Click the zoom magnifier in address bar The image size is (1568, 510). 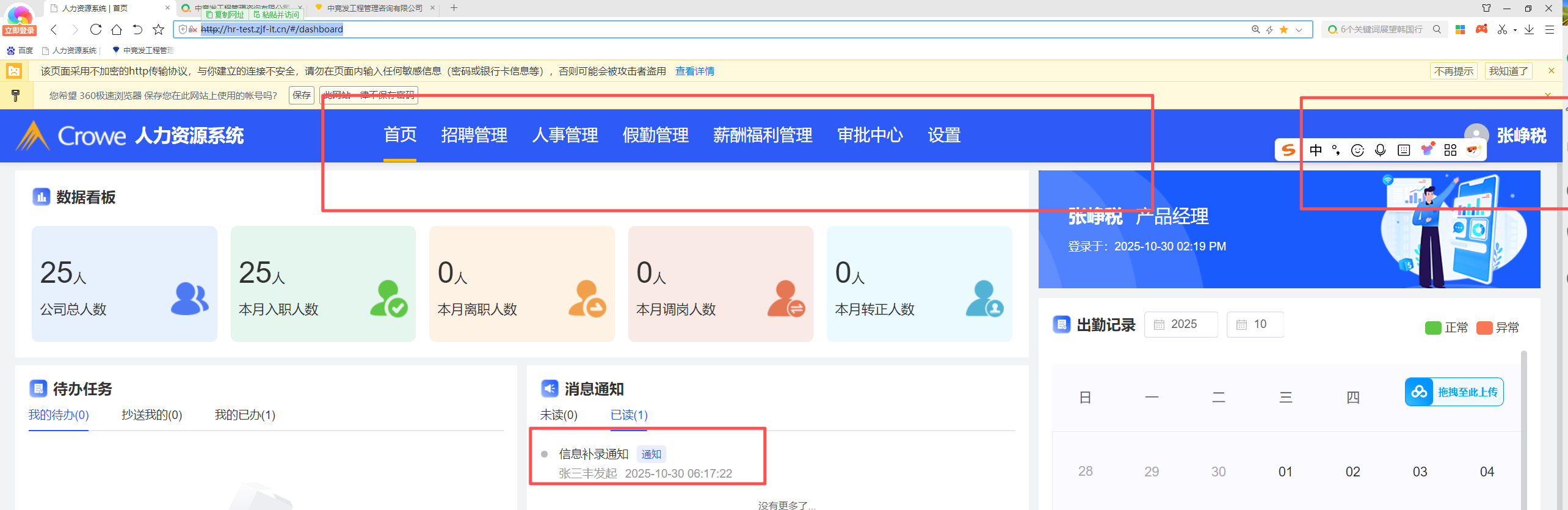pos(1255,29)
